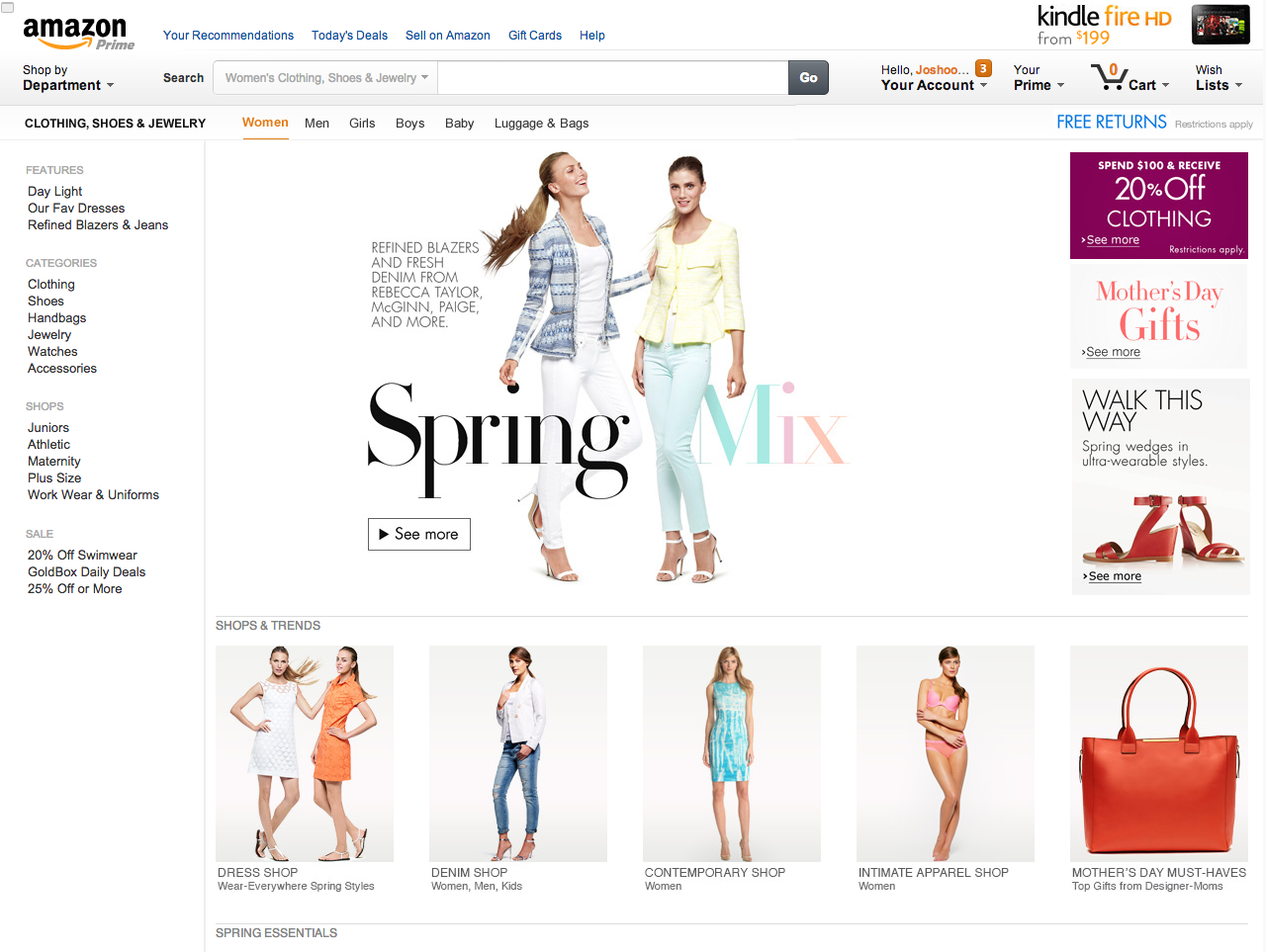Image resolution: width=1266 pixels, height=952 pixels.
Task: Open the Dress Shop thumbnail
Action: [305, 753]
